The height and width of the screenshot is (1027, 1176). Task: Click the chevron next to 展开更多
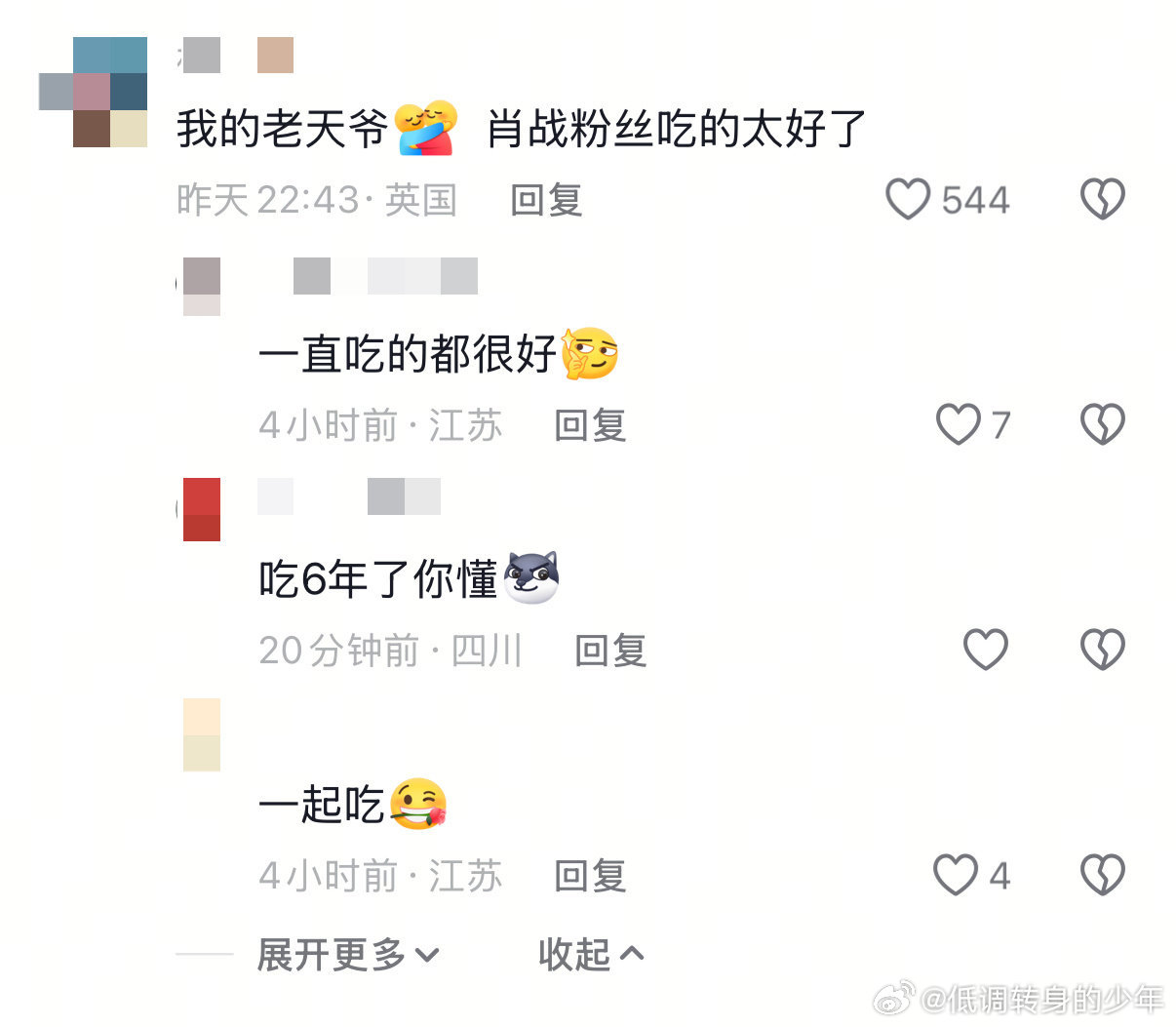[x=427, y=955]
